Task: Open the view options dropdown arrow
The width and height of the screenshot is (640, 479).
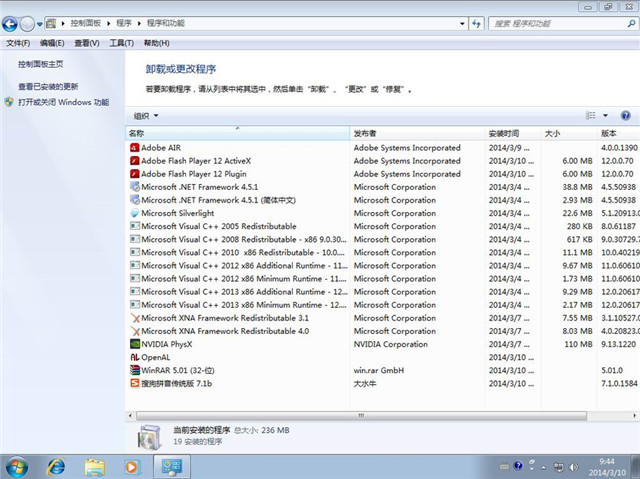Action: click(x=604, y=116)
